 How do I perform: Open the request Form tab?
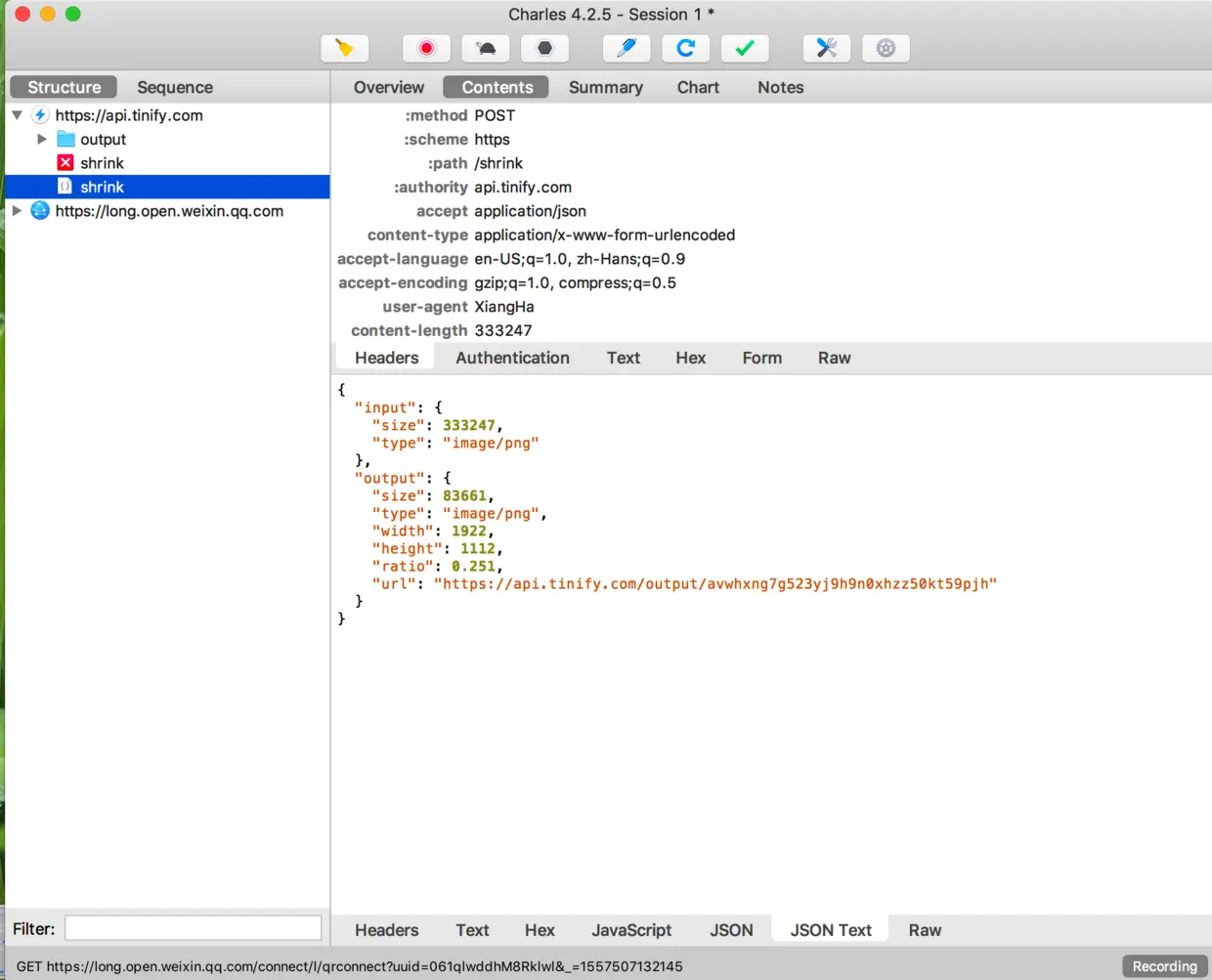coord(762,358)
